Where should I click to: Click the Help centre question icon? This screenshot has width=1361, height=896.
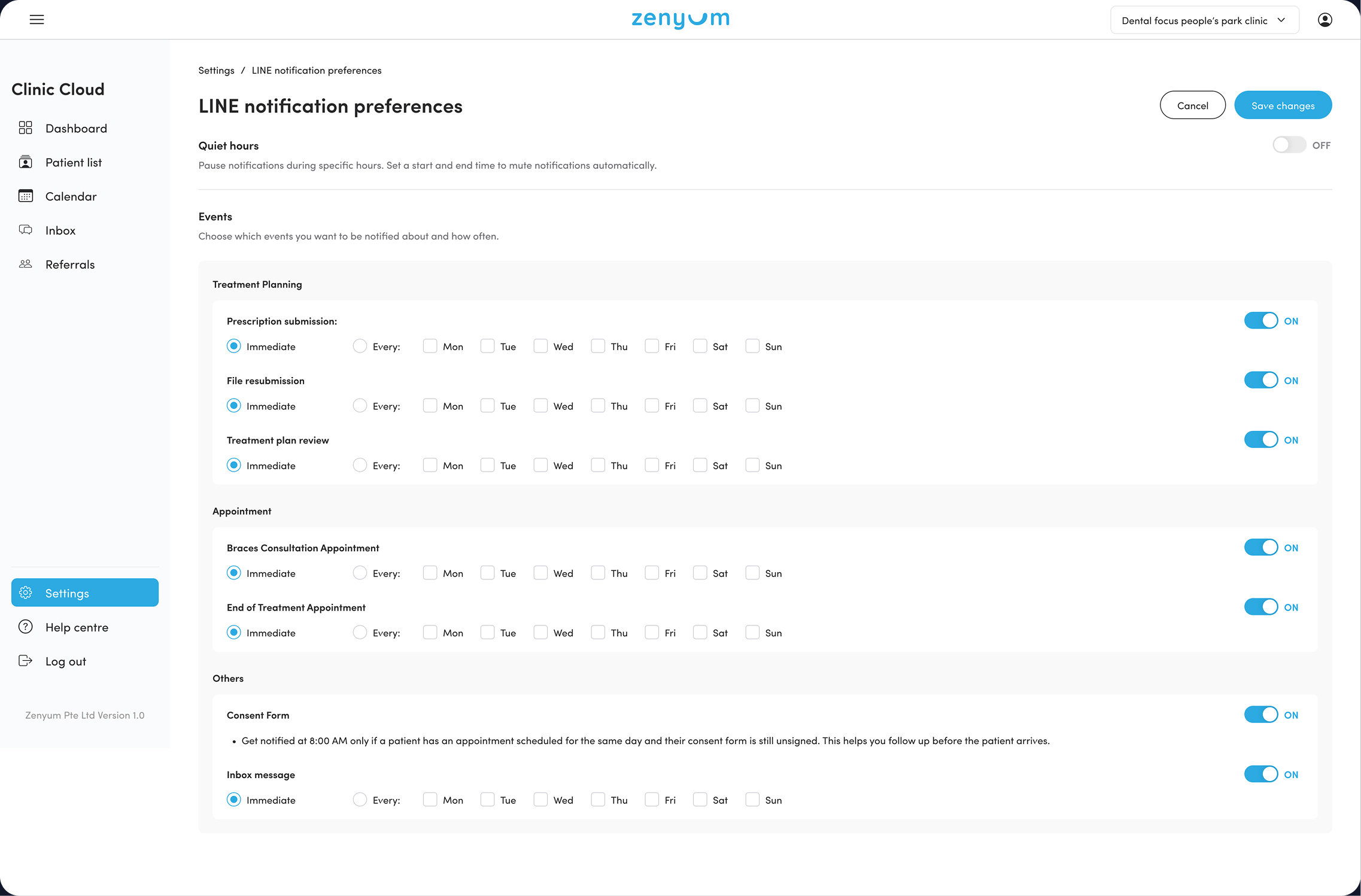[x=25, y=627]
